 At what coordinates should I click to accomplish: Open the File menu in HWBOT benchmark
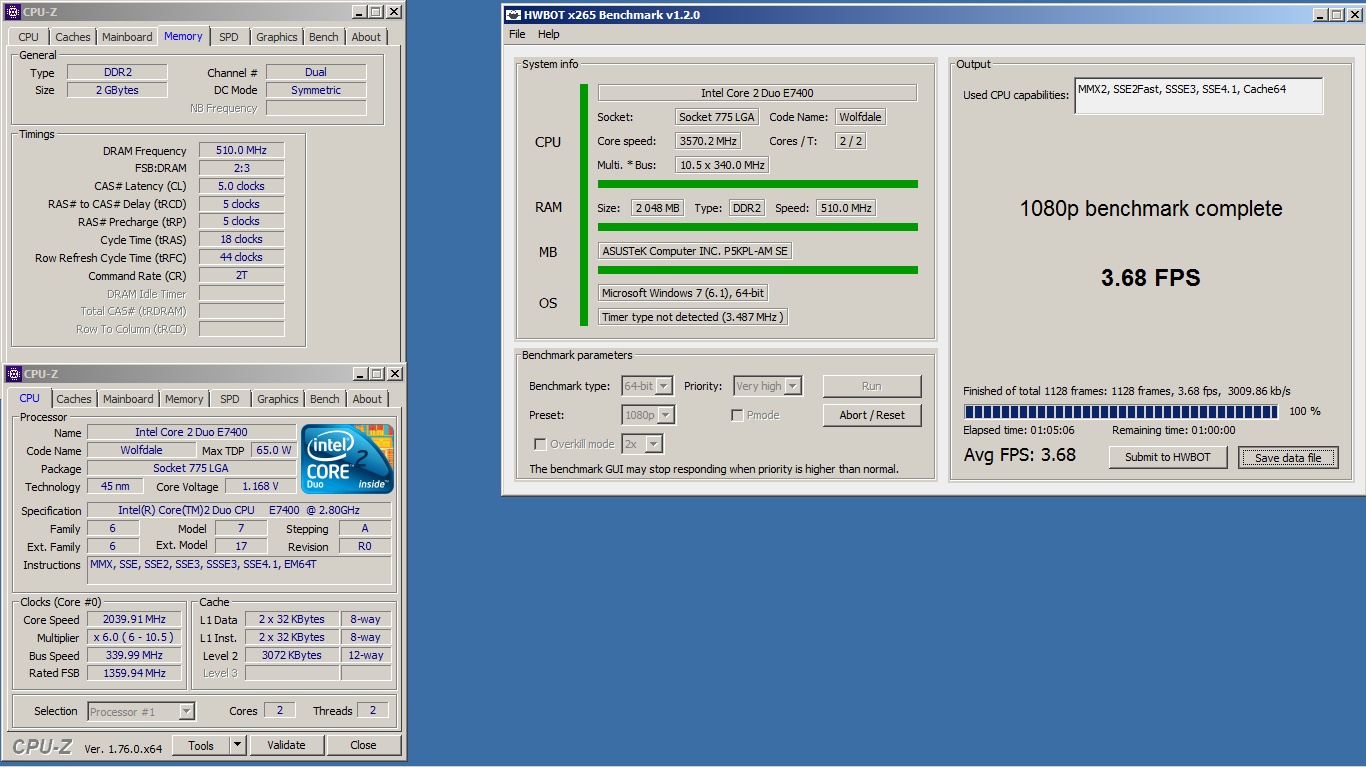517,34
